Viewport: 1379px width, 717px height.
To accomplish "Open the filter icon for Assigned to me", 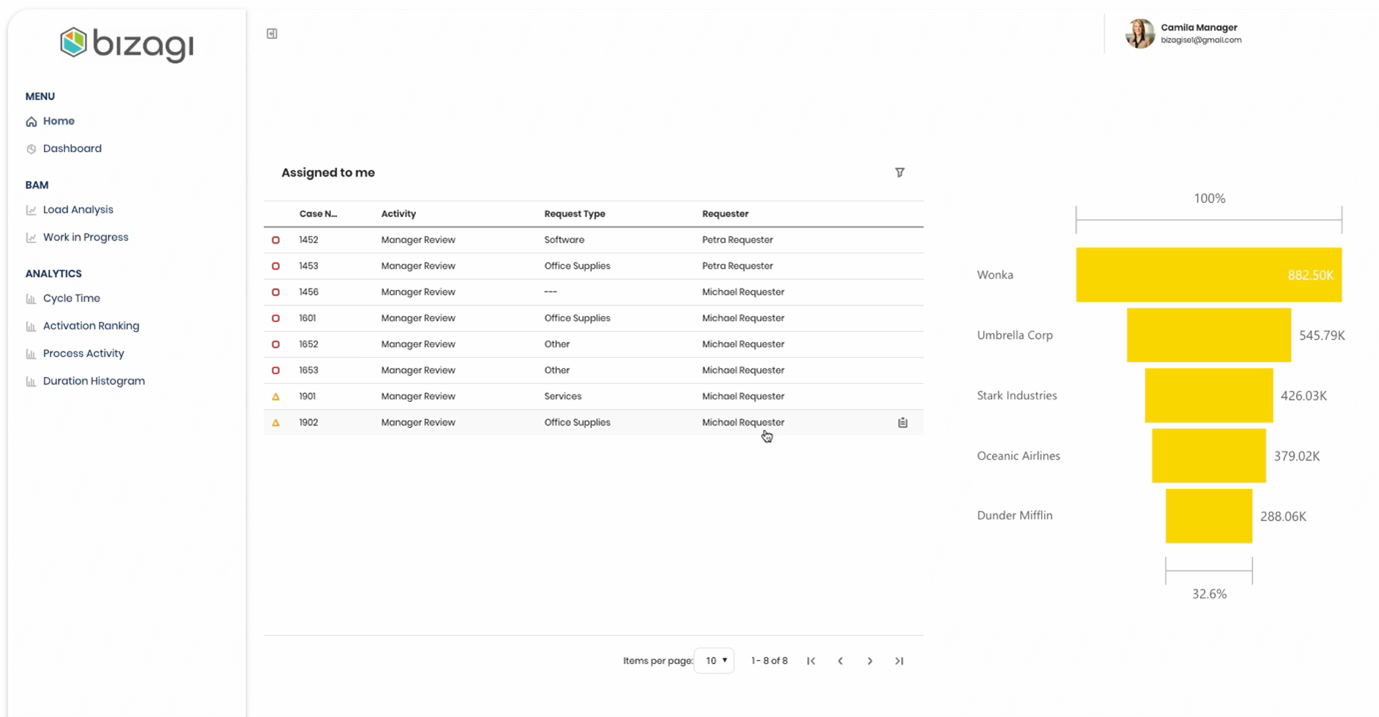I will (899, 173).
